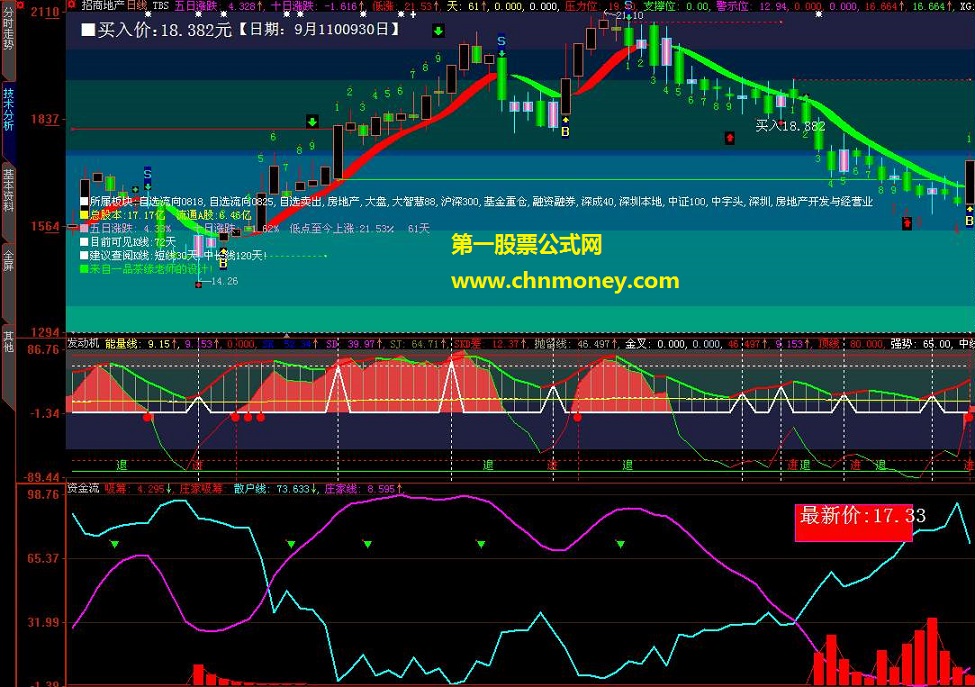Viewport: 975px width, 687px height.
Task: Click the red gear icon above the price axis
Action: point(21,4)
